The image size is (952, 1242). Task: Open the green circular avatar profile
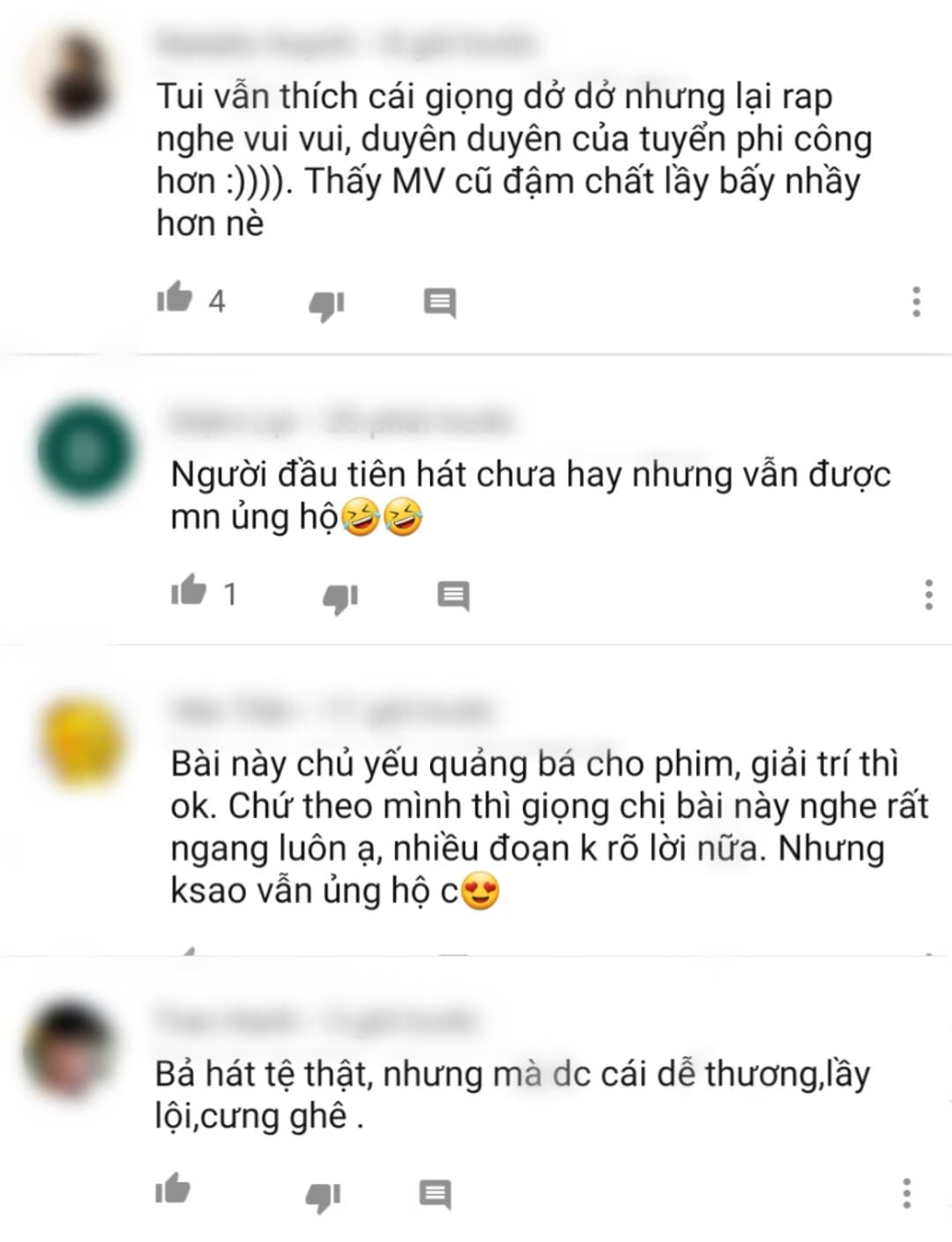click(x=87, y=451)
